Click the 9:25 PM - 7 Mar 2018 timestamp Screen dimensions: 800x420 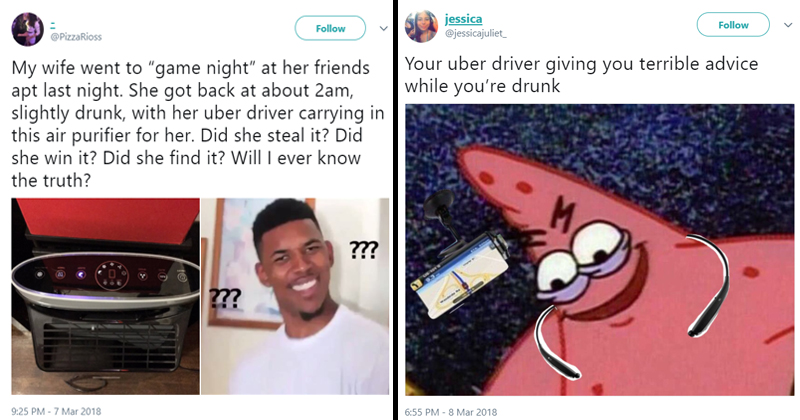[x=56, y=411]
